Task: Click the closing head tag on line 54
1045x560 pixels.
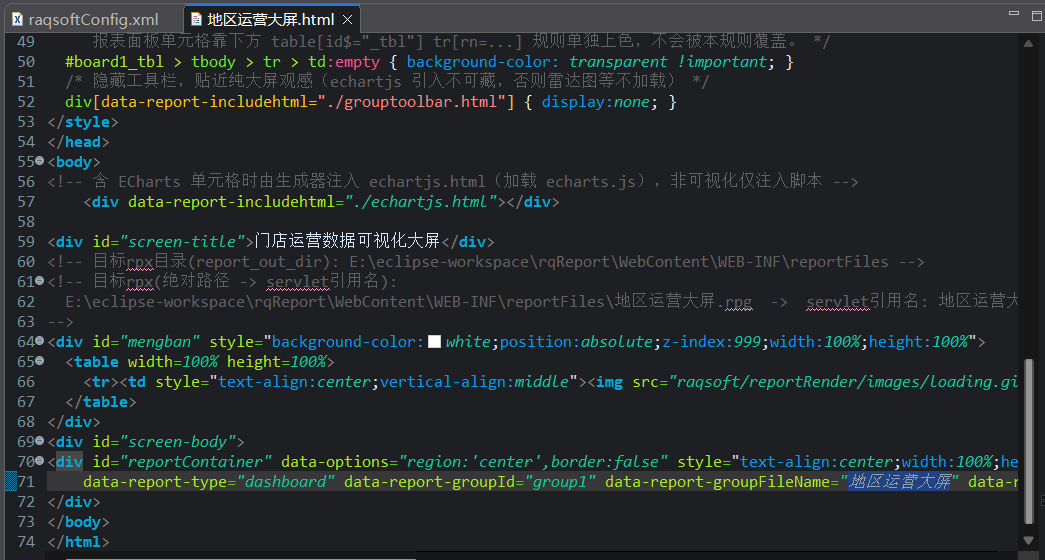Action: (x=79, y=142)
